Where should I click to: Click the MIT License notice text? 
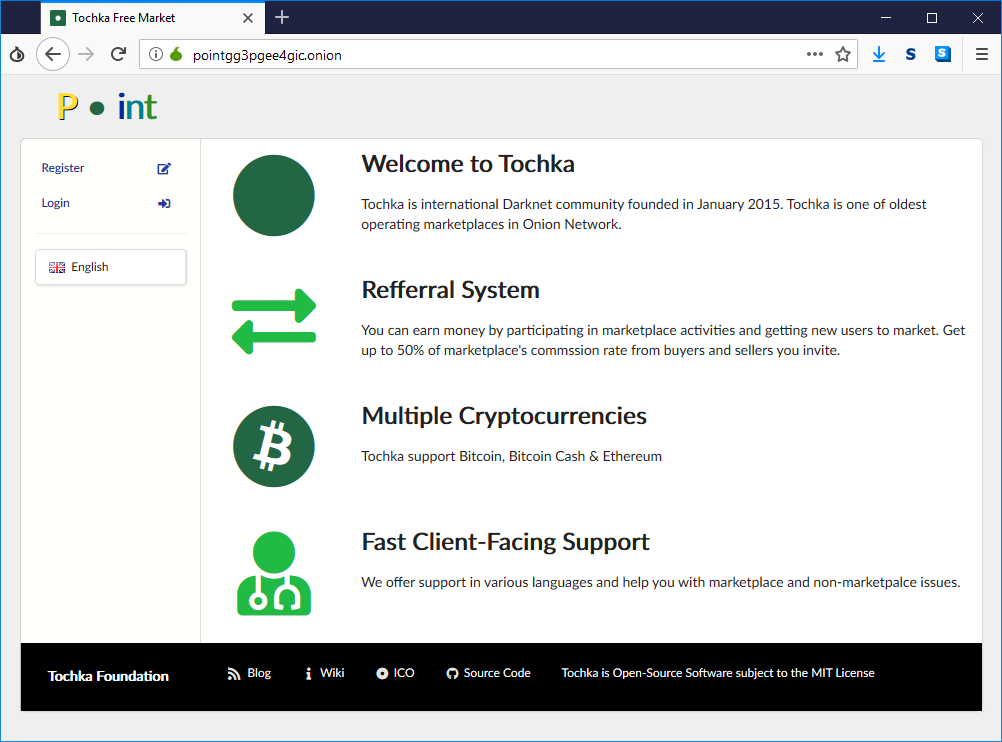click(x=718, y=673)
